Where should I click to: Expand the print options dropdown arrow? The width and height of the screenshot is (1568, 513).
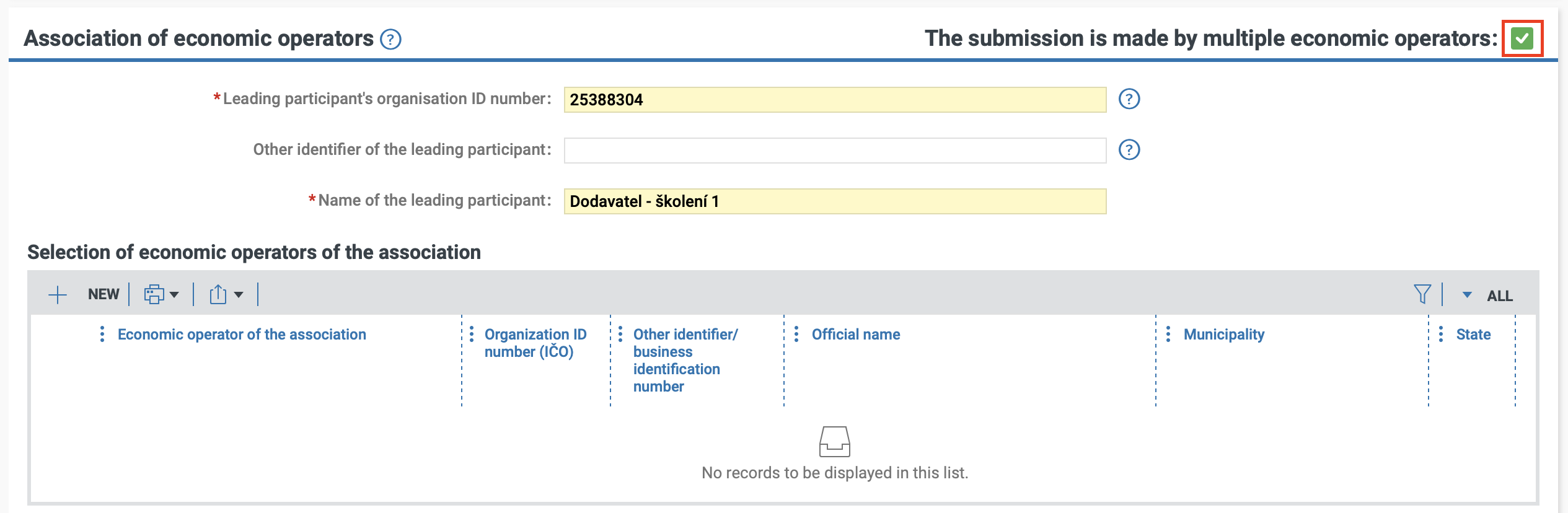[x=175, y=295]
